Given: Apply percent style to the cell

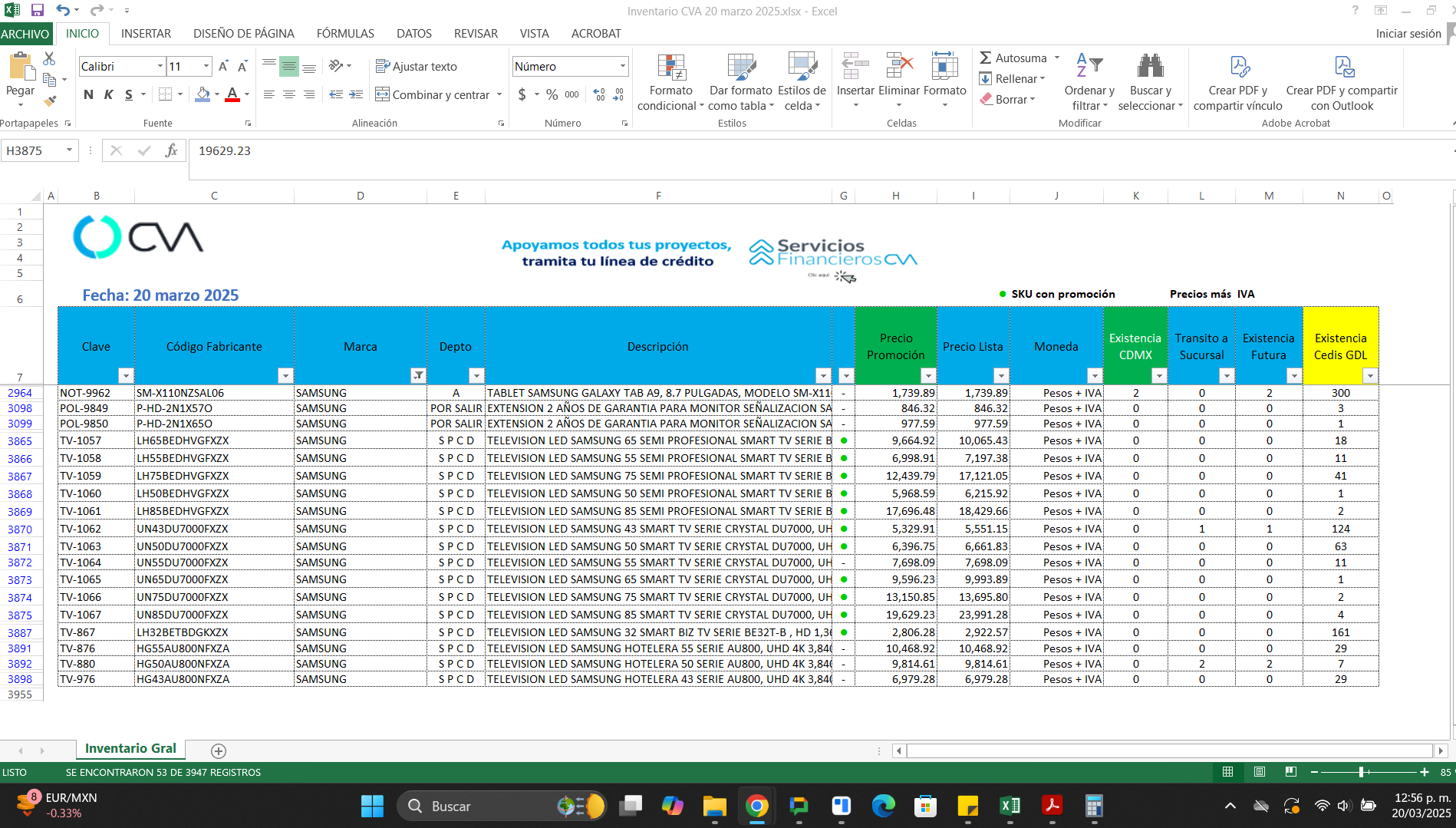Looking at the screenshot, I should coord(552,94).
